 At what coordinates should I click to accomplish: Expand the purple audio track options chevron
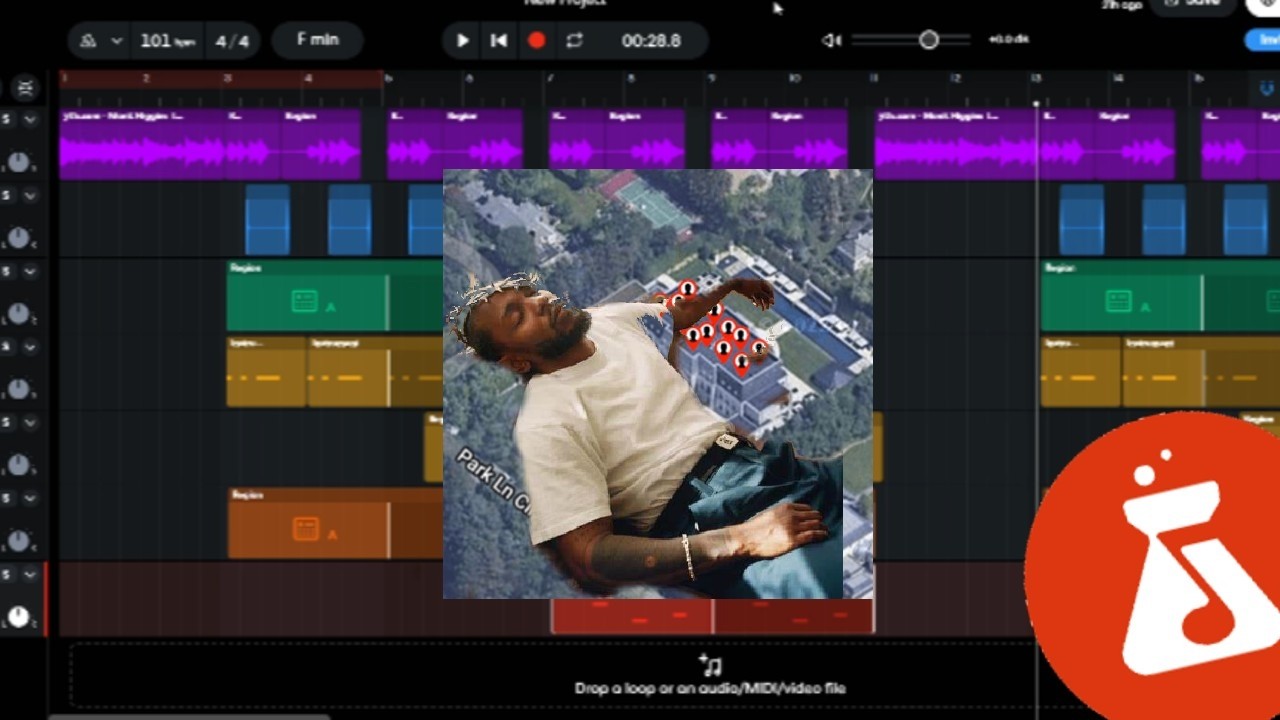click(30, 119)
